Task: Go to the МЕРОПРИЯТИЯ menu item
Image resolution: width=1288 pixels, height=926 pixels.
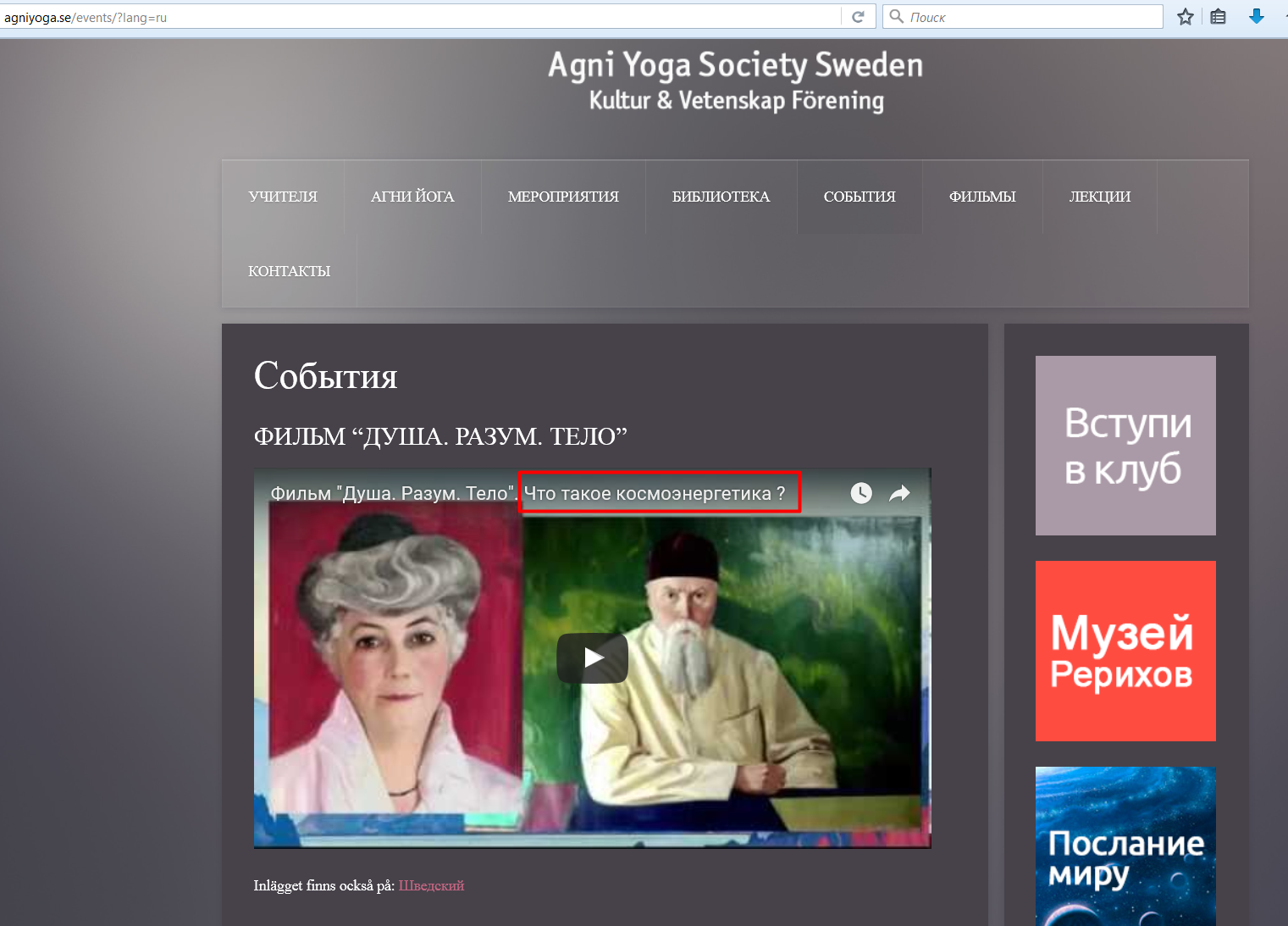Action: (563, 197)
